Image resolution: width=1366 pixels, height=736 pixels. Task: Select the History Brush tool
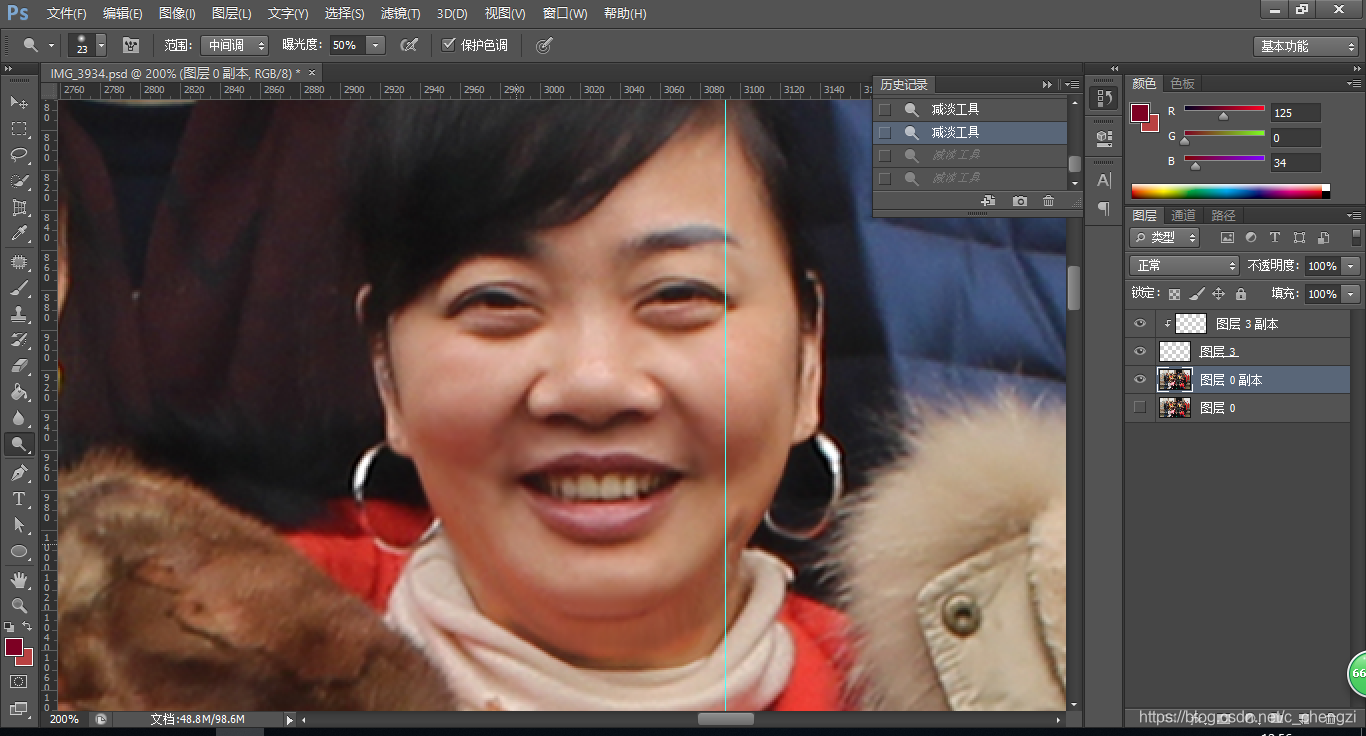point(19,340)
